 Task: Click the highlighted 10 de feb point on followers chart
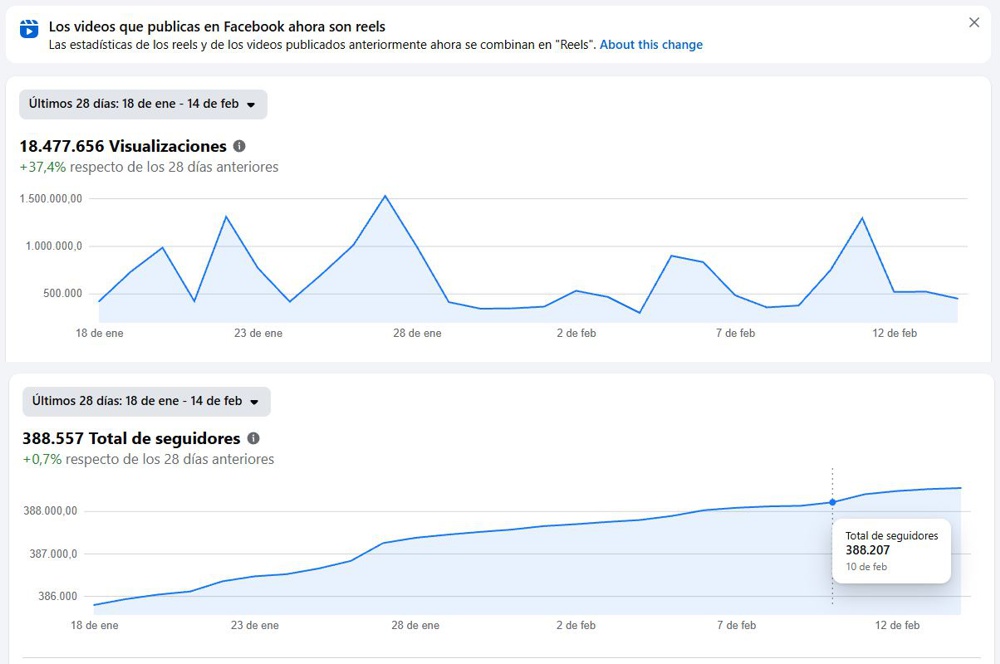[832, 502]
